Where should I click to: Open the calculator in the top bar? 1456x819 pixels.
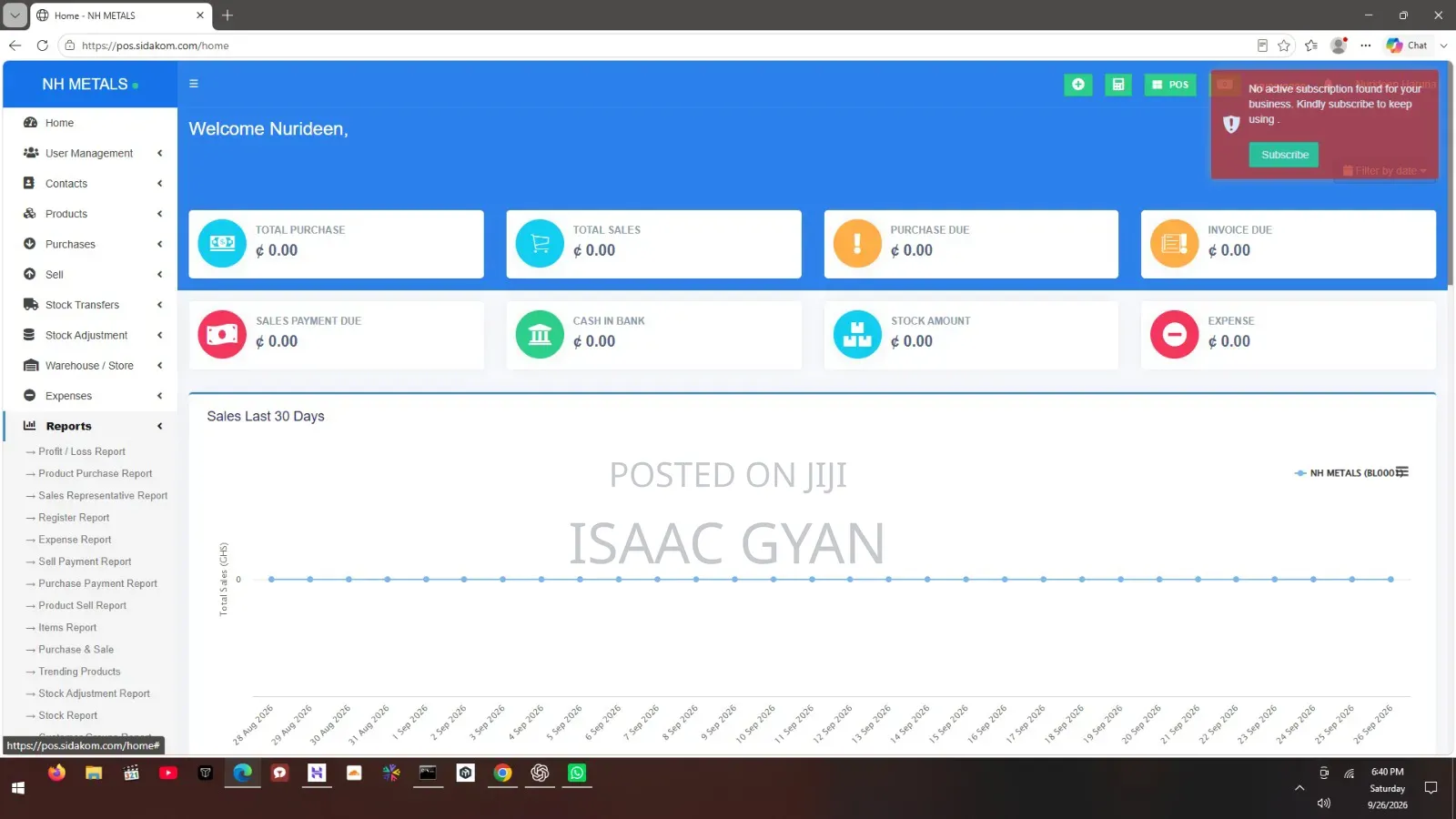coord(1118,85)
